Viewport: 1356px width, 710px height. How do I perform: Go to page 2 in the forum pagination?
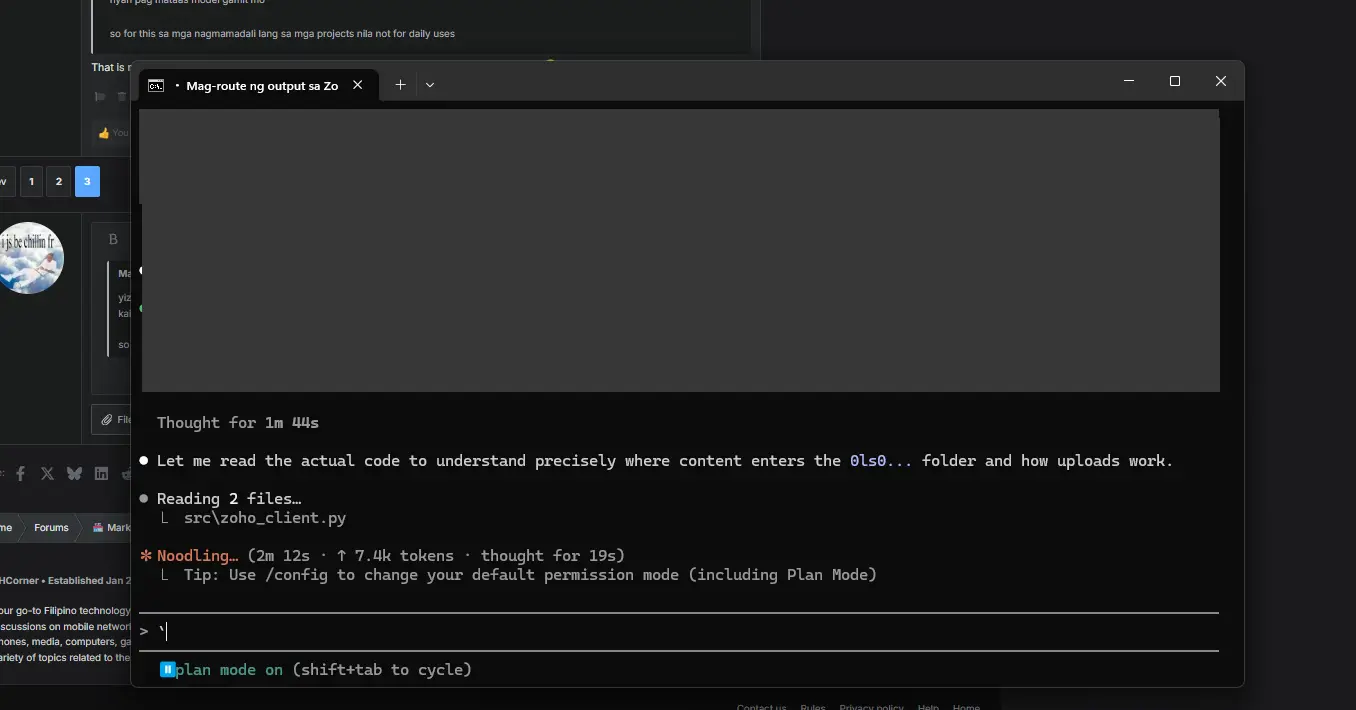(59, 181)
